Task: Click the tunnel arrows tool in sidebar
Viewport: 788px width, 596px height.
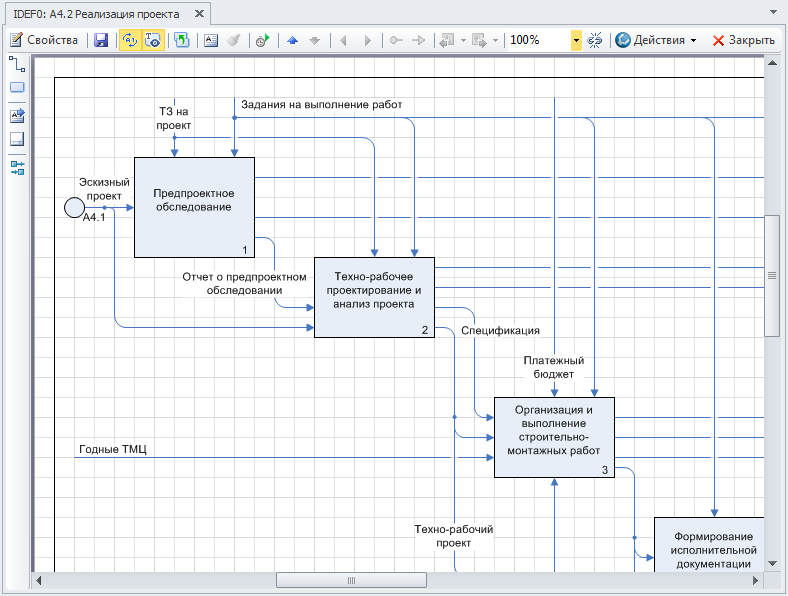Action: click(17, 167)
